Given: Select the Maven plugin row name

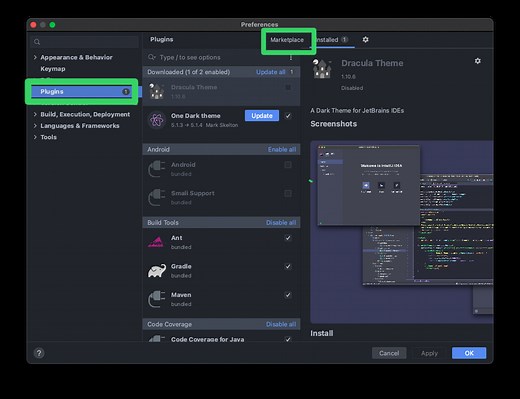Looking at the screenshot, I should point(181,295).
